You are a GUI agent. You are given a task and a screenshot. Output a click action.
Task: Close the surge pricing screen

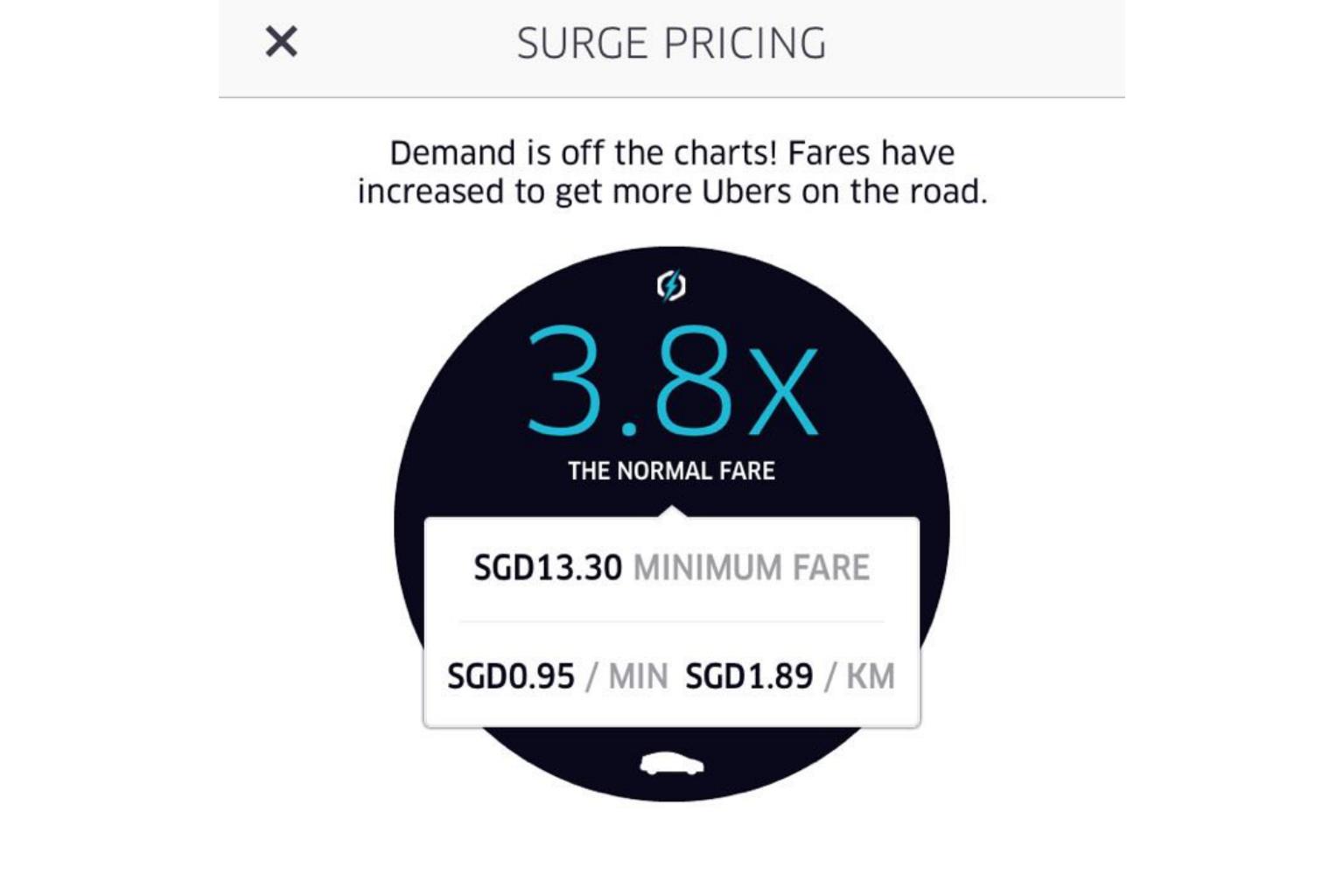281,42
